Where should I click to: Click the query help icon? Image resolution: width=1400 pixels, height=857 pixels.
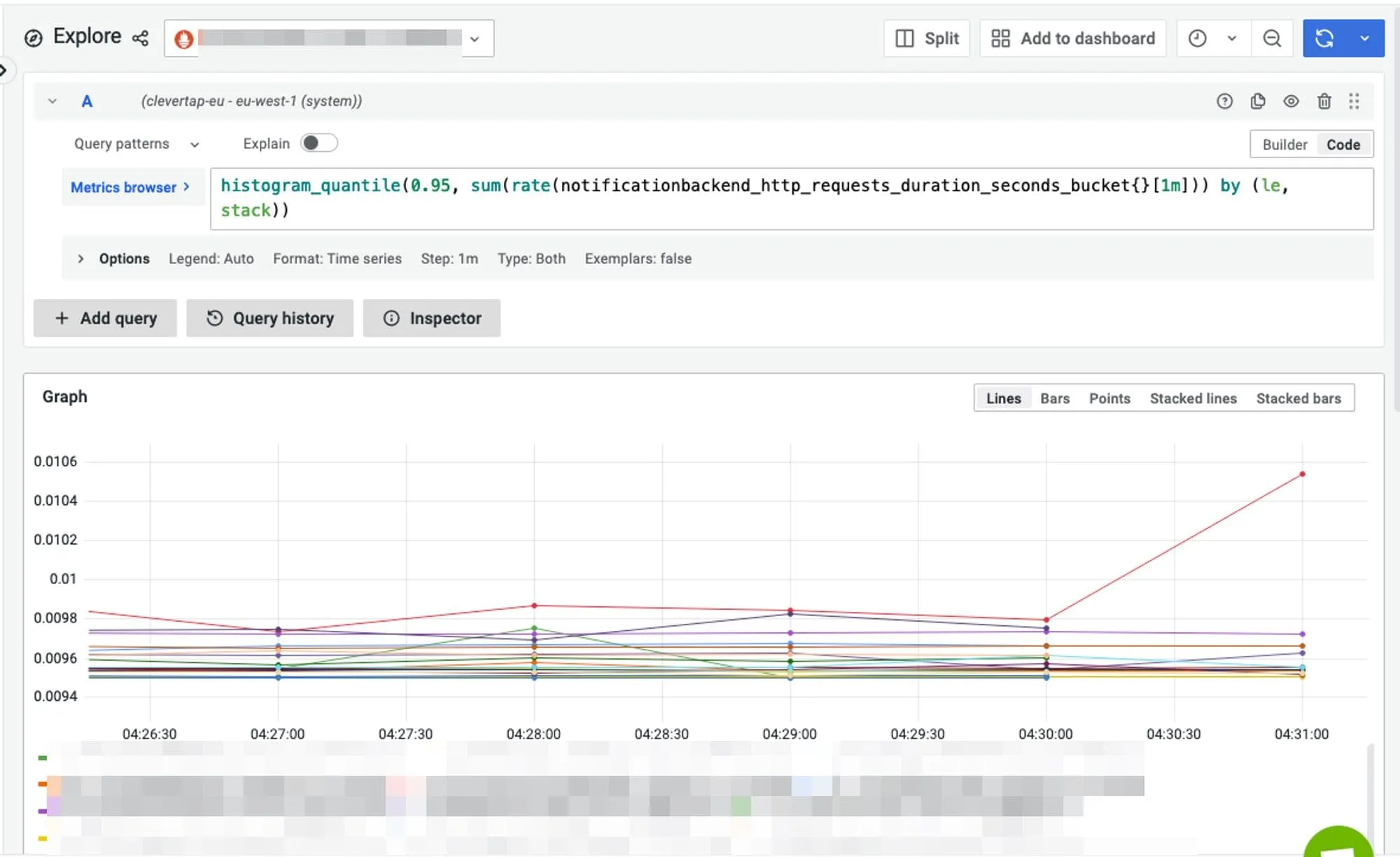(1224, 102)
